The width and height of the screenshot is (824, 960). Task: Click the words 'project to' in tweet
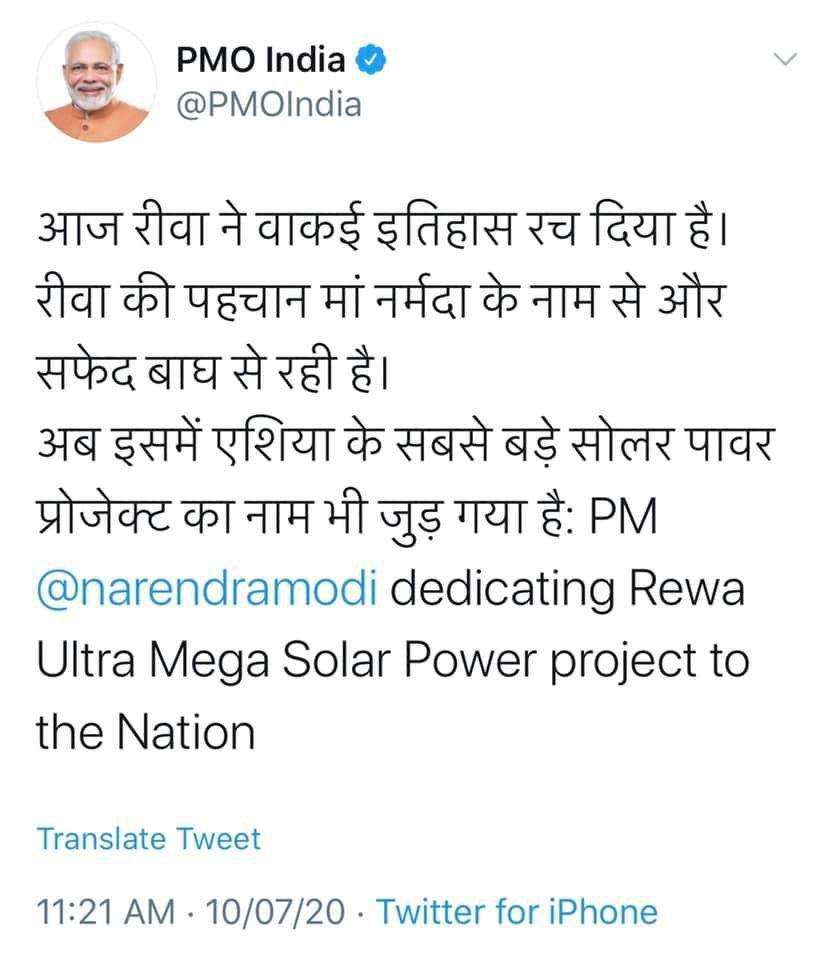[650, 662]
